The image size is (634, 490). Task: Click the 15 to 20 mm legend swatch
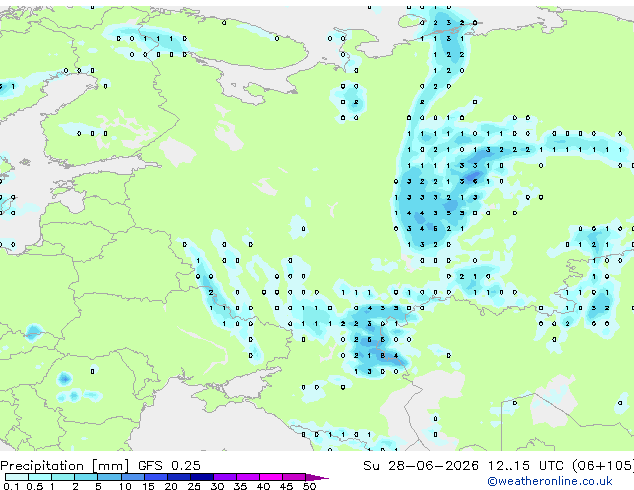point(155,477)
